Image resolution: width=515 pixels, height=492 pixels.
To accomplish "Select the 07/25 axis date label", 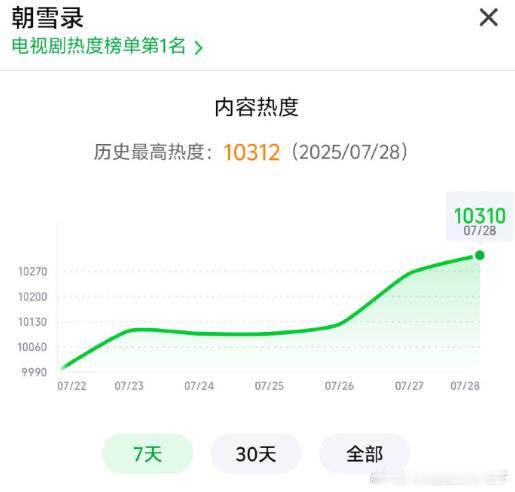I will pos(269,386).
